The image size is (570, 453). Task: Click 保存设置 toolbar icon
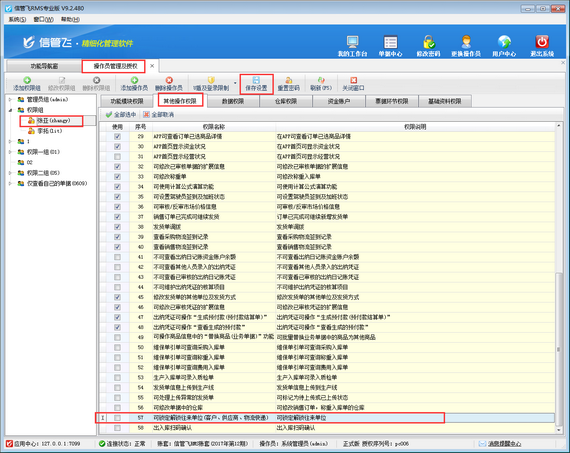256,84
